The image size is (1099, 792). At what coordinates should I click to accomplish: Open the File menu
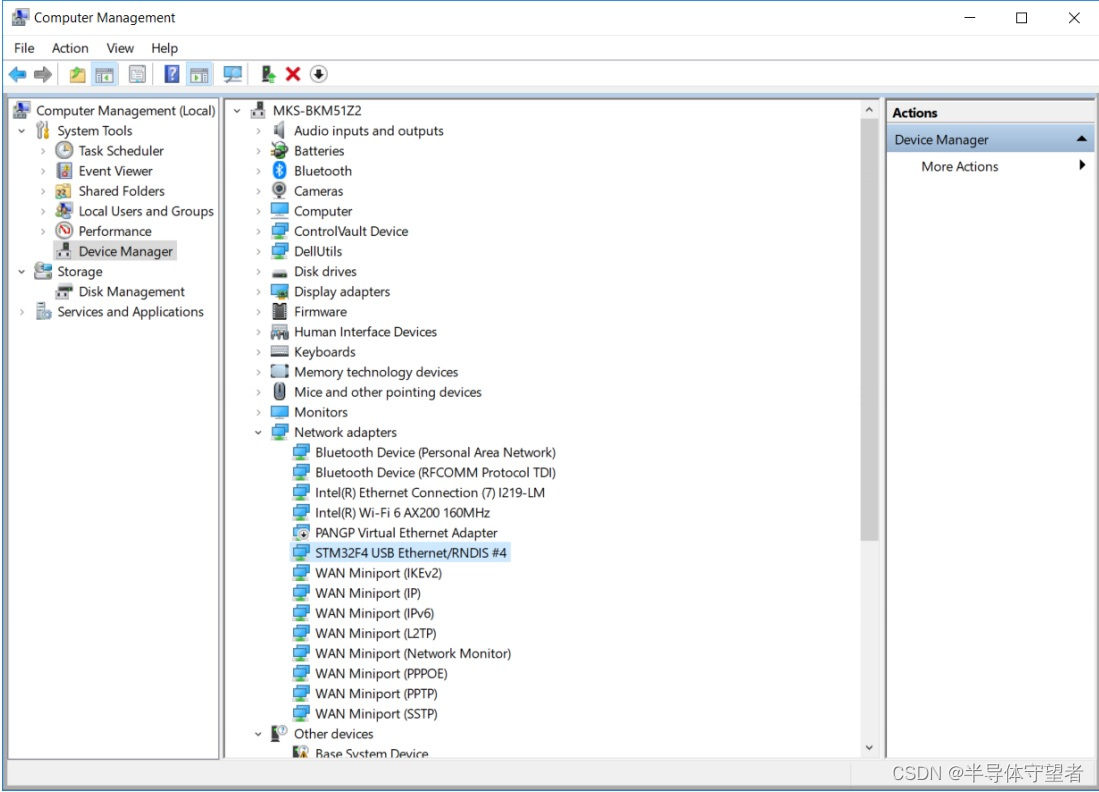click(x=24, y=48)
